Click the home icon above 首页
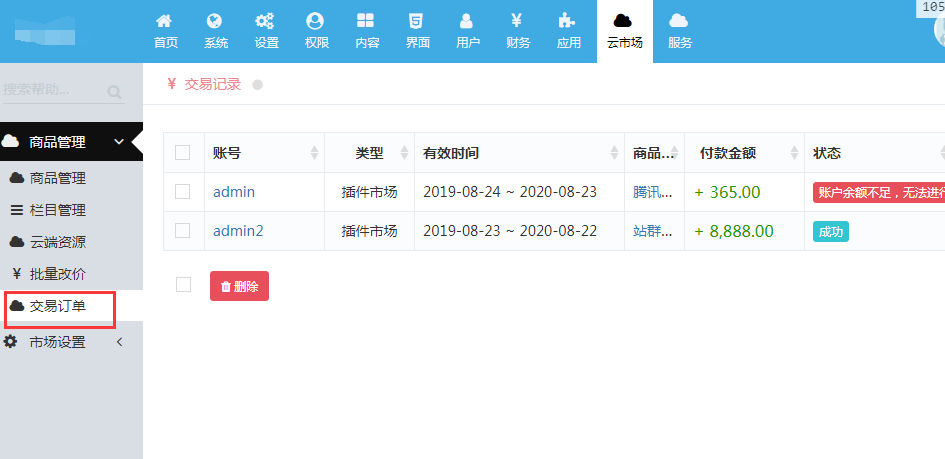Screen dimensions: 945x459 164,21
